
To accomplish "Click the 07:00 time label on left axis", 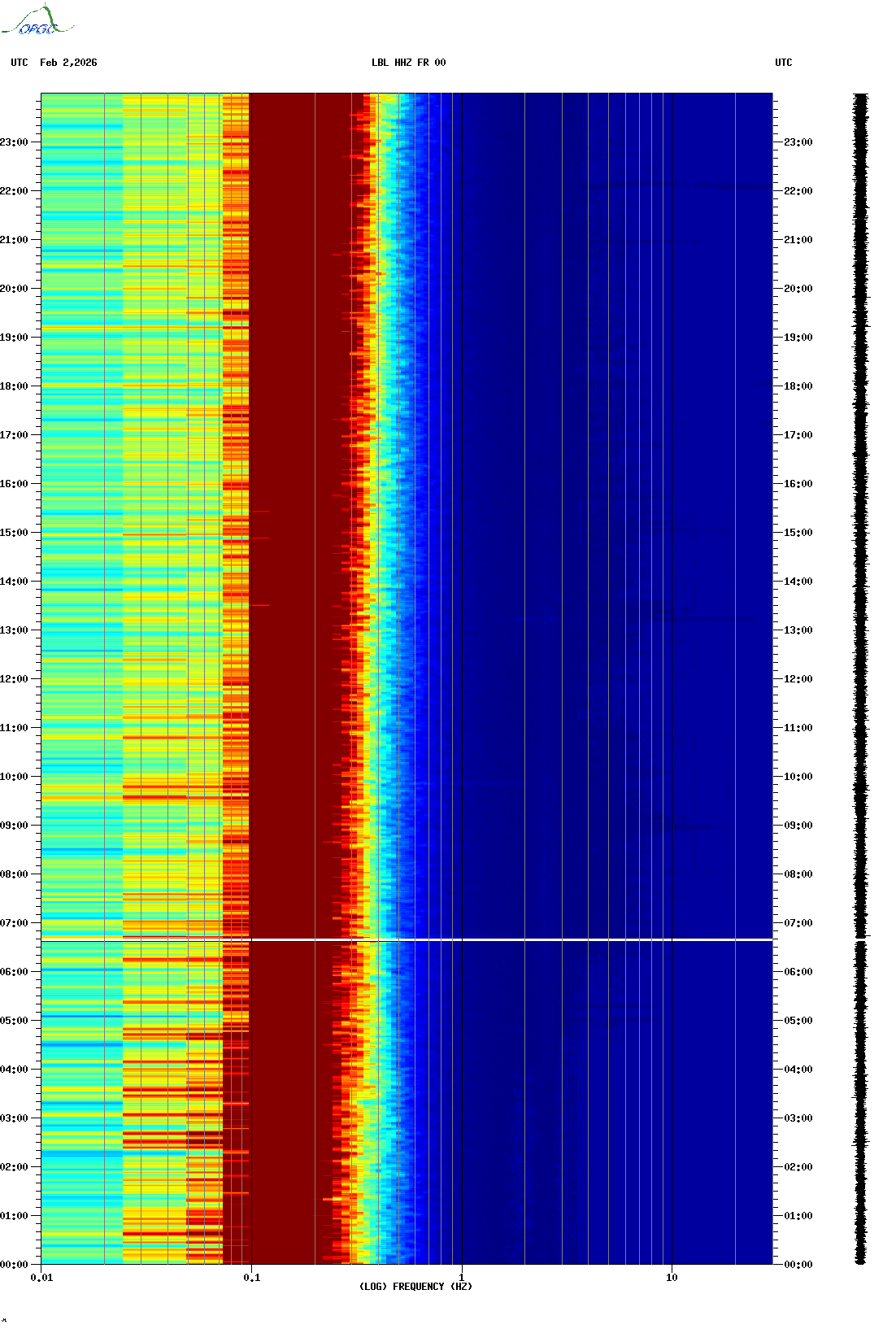I will [x=14, y=923].
